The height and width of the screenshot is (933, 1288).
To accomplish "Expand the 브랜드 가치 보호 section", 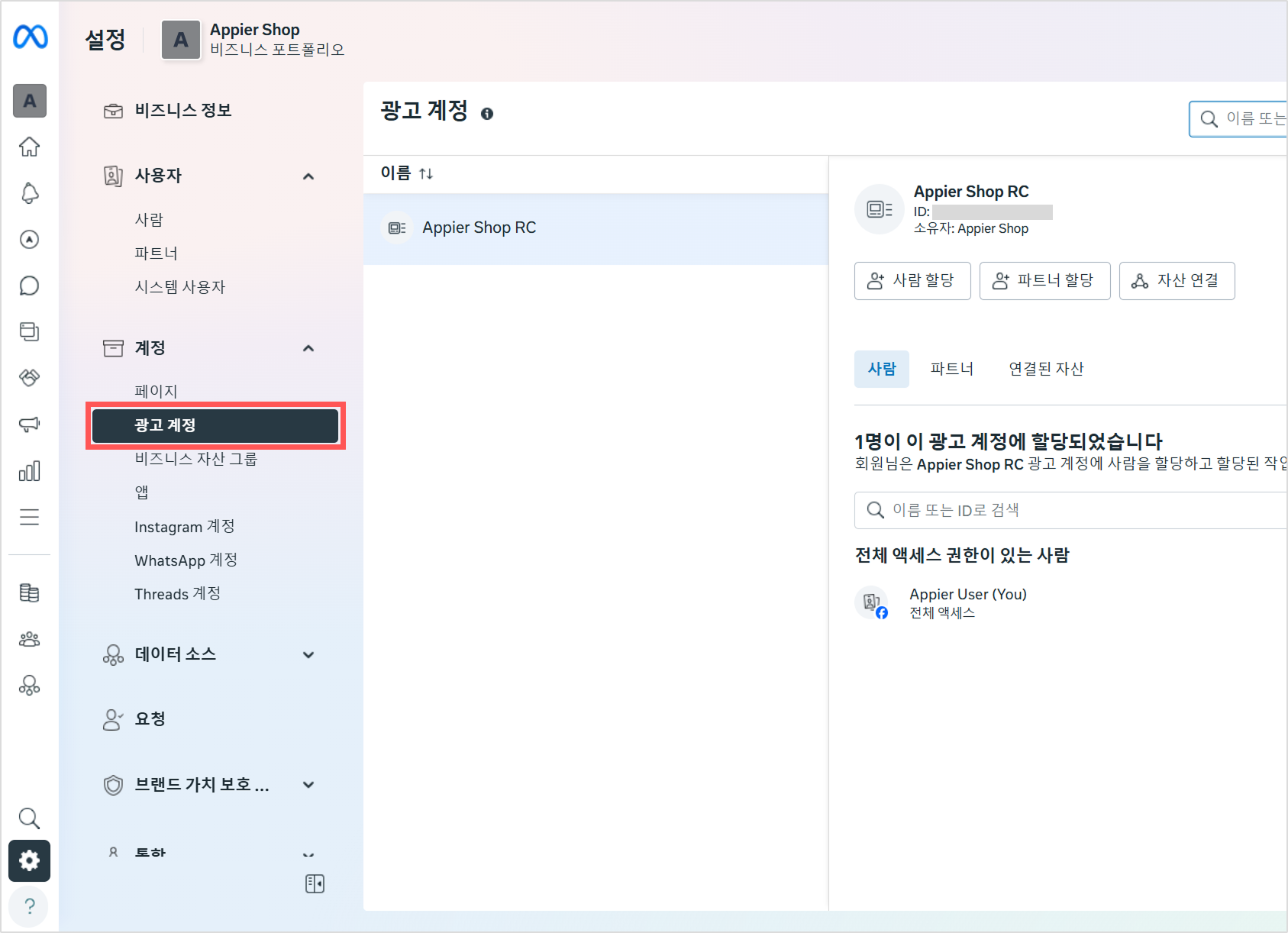I will (308, 785).
